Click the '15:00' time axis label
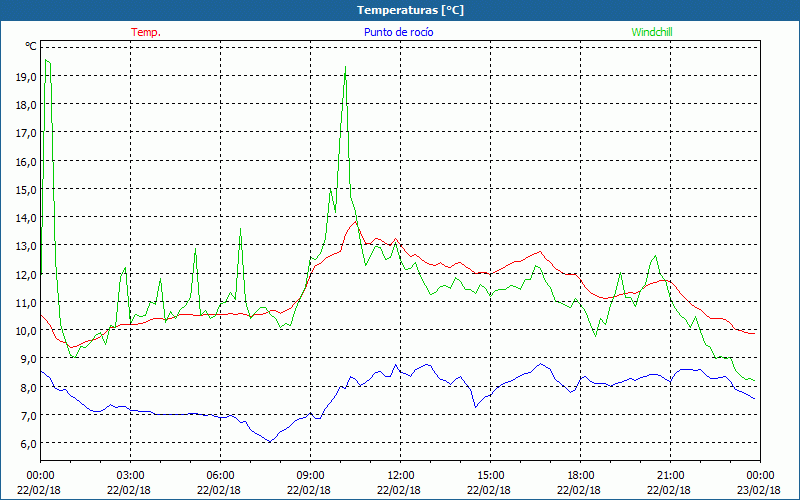800x500 pixels. [x=490, y=476]
